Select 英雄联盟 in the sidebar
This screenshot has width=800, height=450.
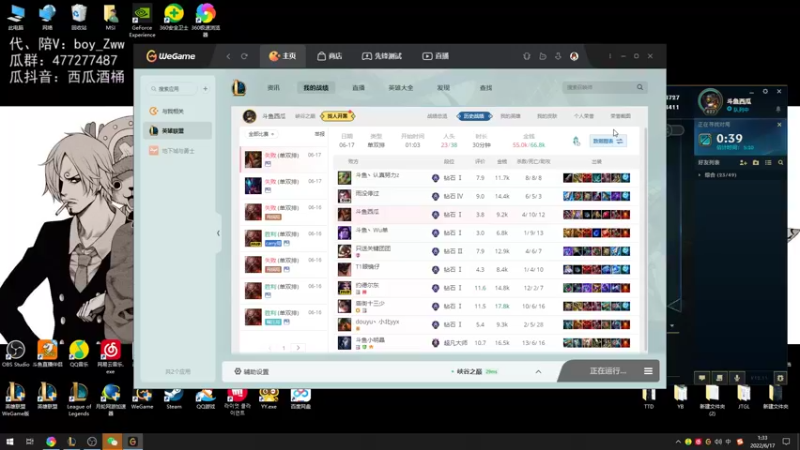[x=177, y=131]
